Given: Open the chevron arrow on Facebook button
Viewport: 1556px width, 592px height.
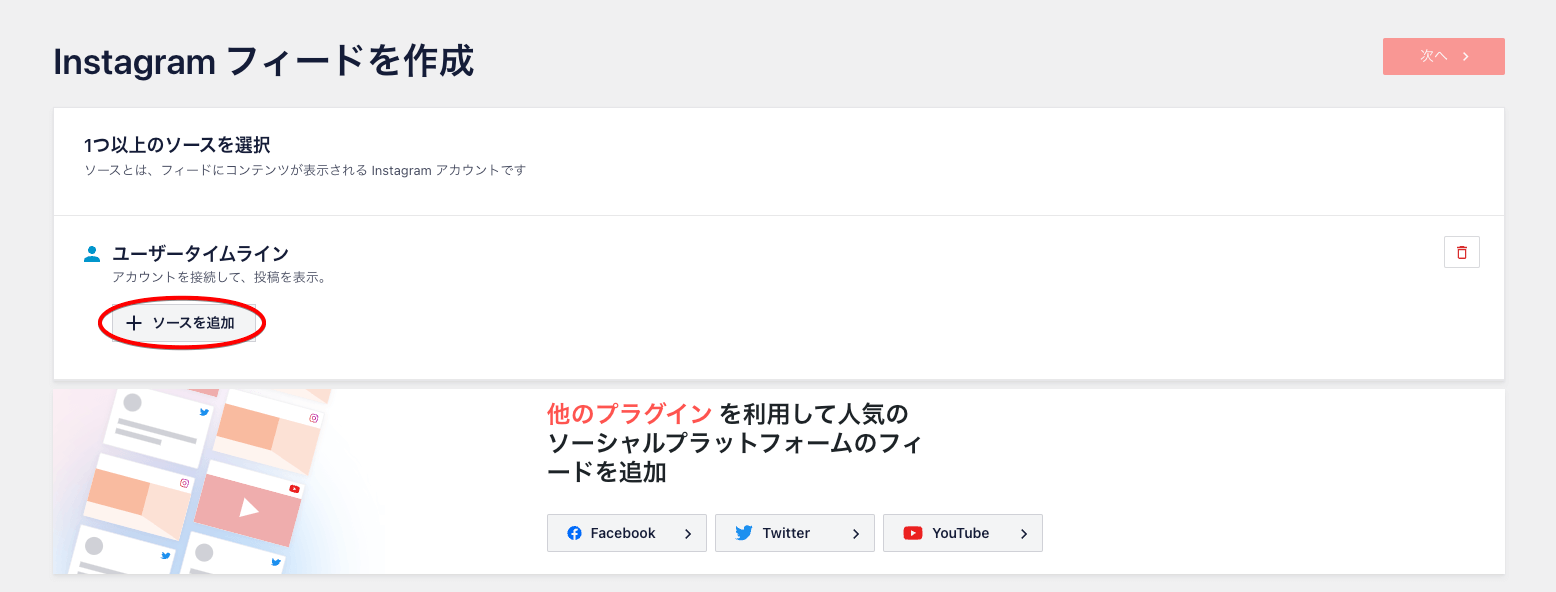Looking at the screenshot, I should [688, 534].
